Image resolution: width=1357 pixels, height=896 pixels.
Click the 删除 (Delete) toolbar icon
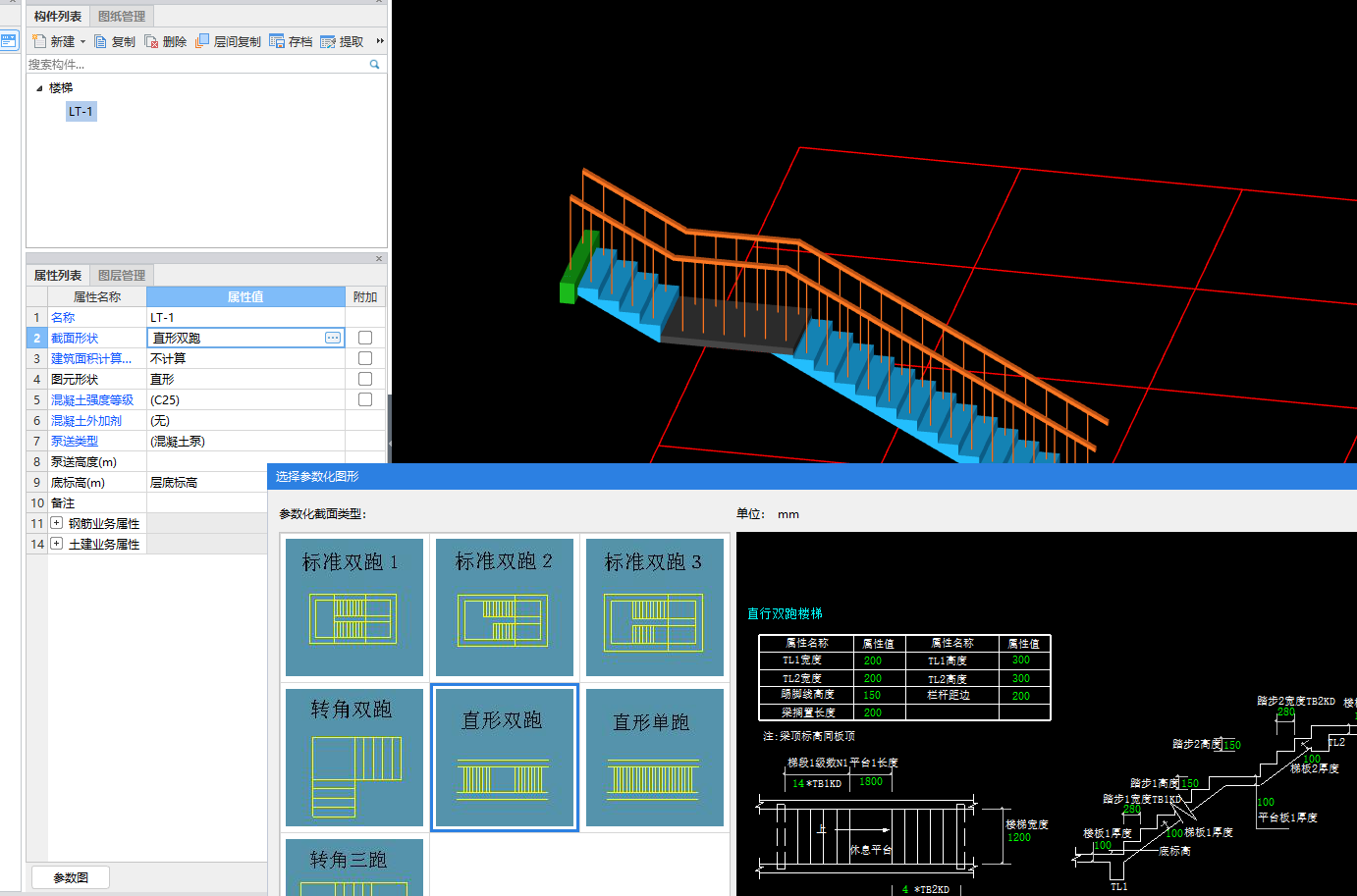click(x=151, y=41)
